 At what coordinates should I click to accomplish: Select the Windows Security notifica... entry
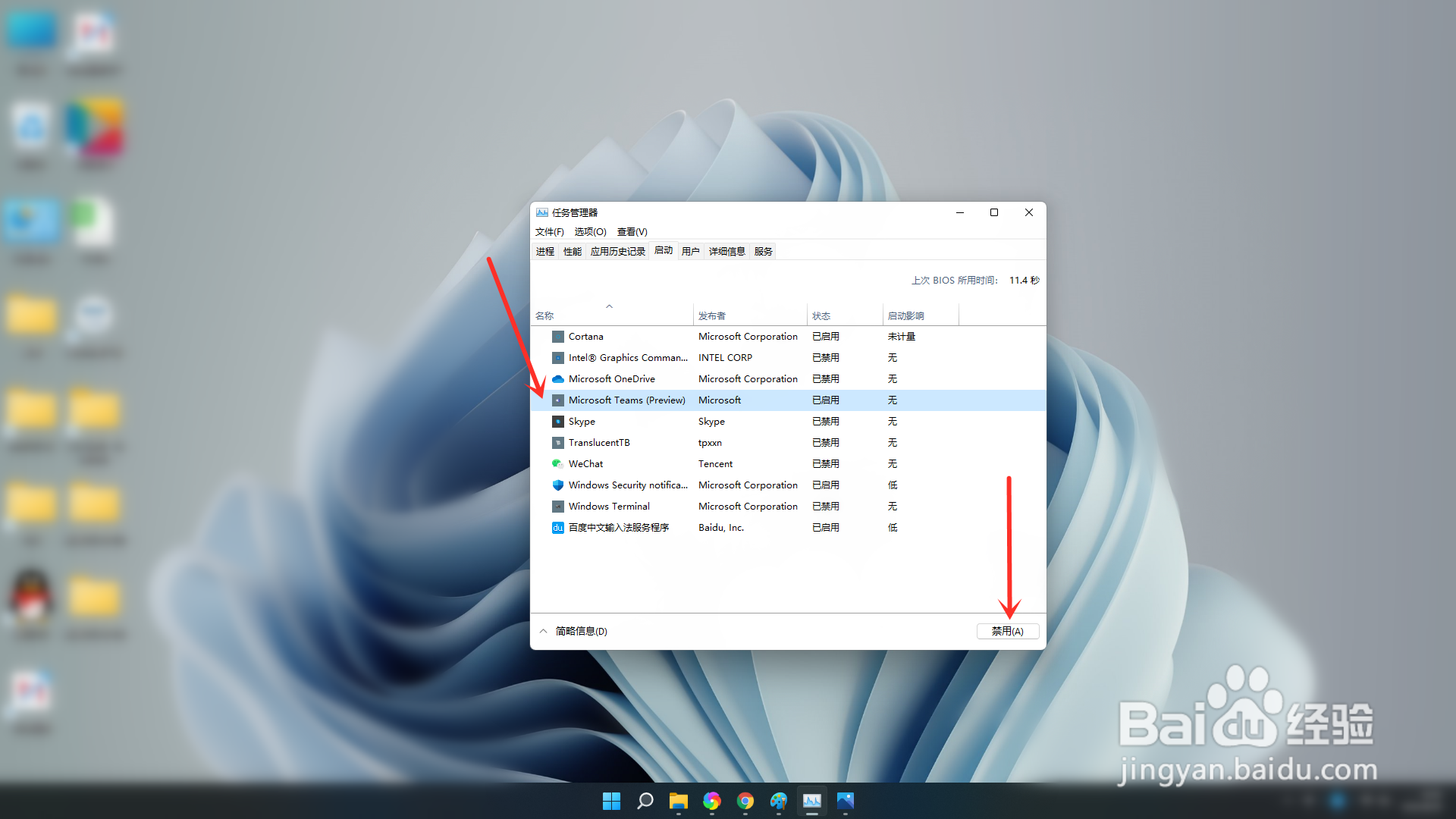[628, 485]
